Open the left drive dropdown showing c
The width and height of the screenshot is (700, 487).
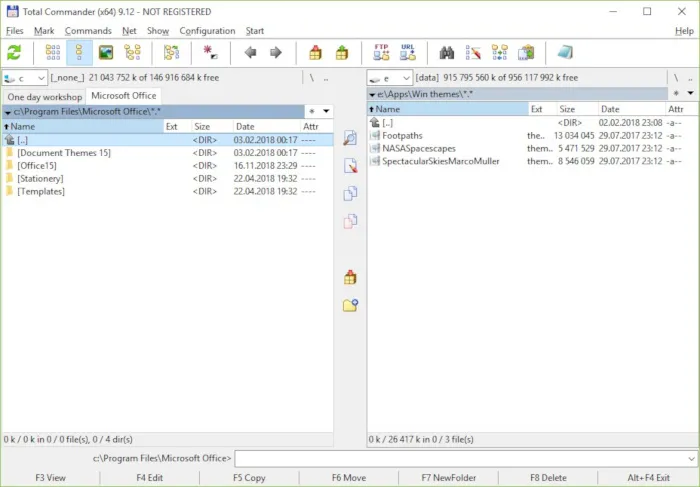point(25,78)
